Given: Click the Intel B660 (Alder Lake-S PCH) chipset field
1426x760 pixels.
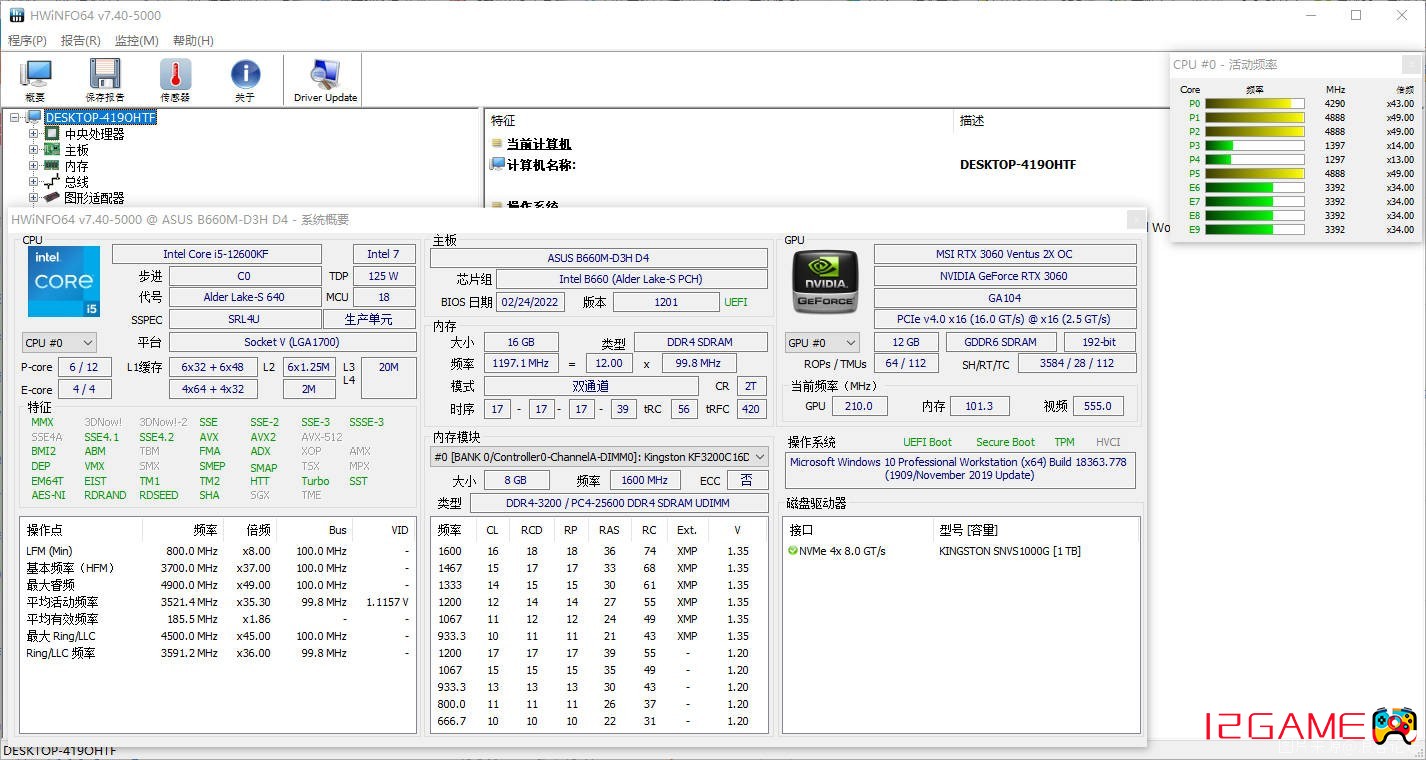Looking at the screenshot, I should 632,280.
